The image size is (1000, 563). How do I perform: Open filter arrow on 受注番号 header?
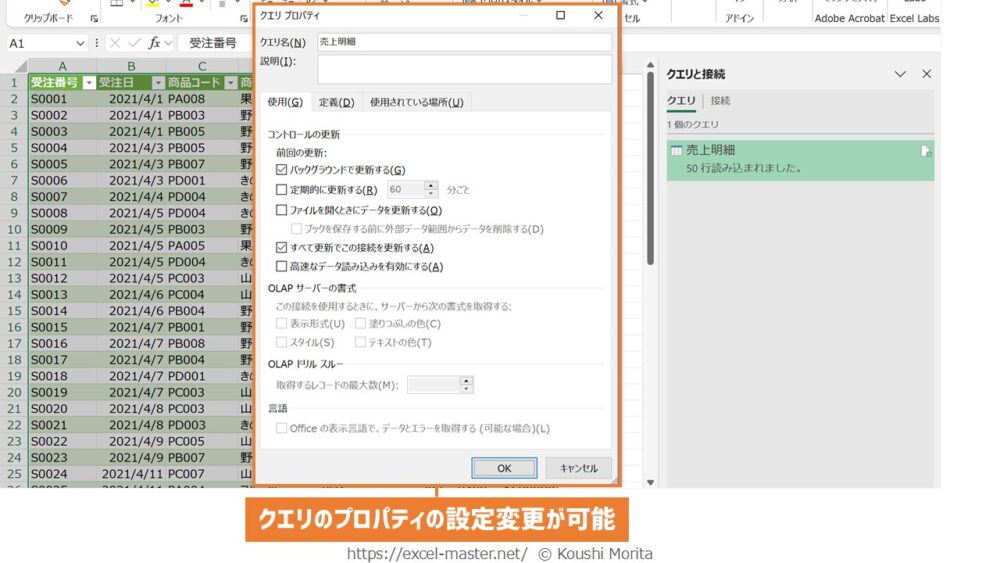click(89, 83)
